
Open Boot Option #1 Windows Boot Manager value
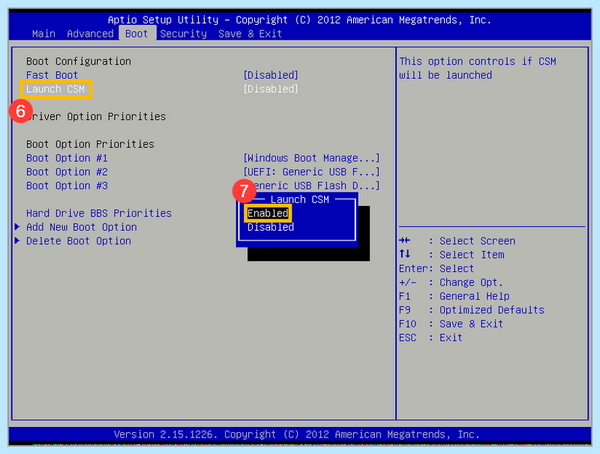click(311, 158)
